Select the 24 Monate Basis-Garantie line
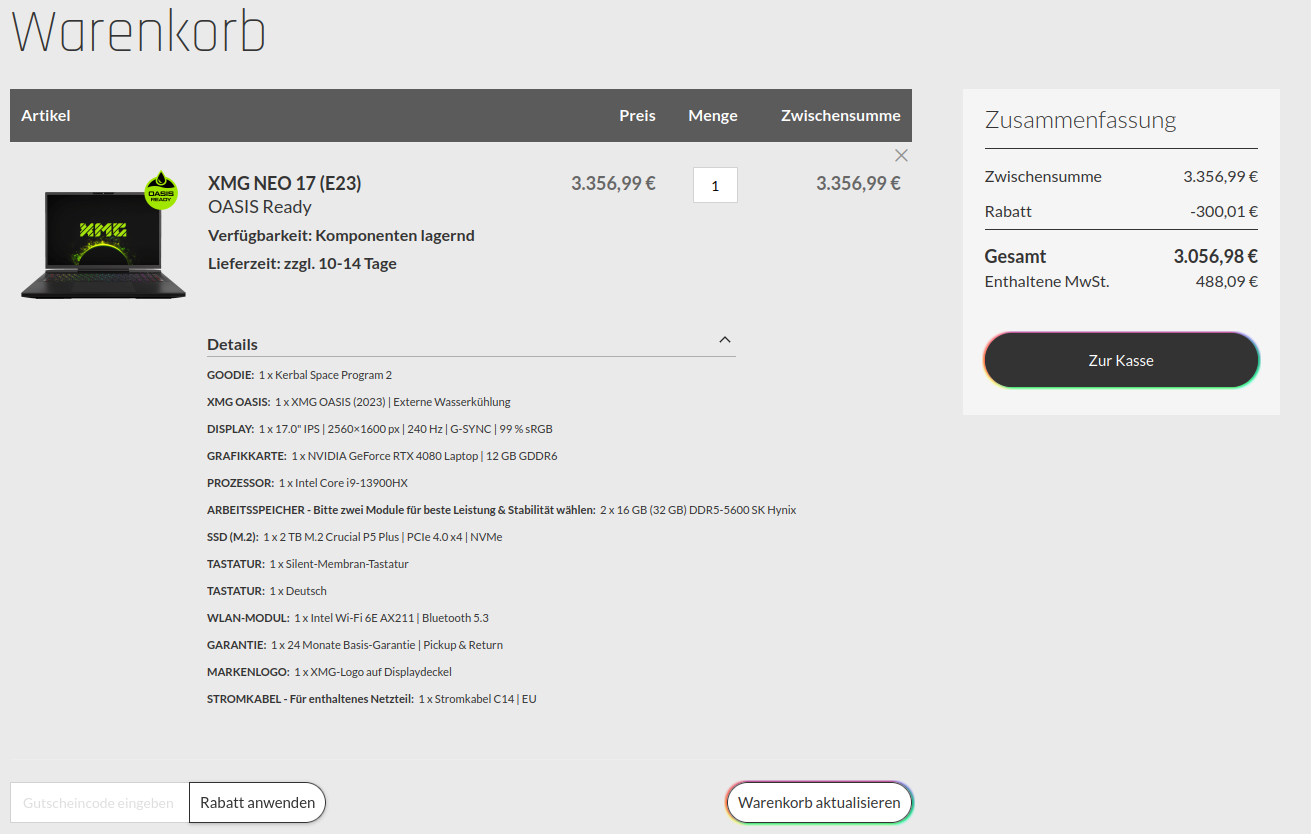Viewport: 1311px width, 834px height. [x=355, y=645]
